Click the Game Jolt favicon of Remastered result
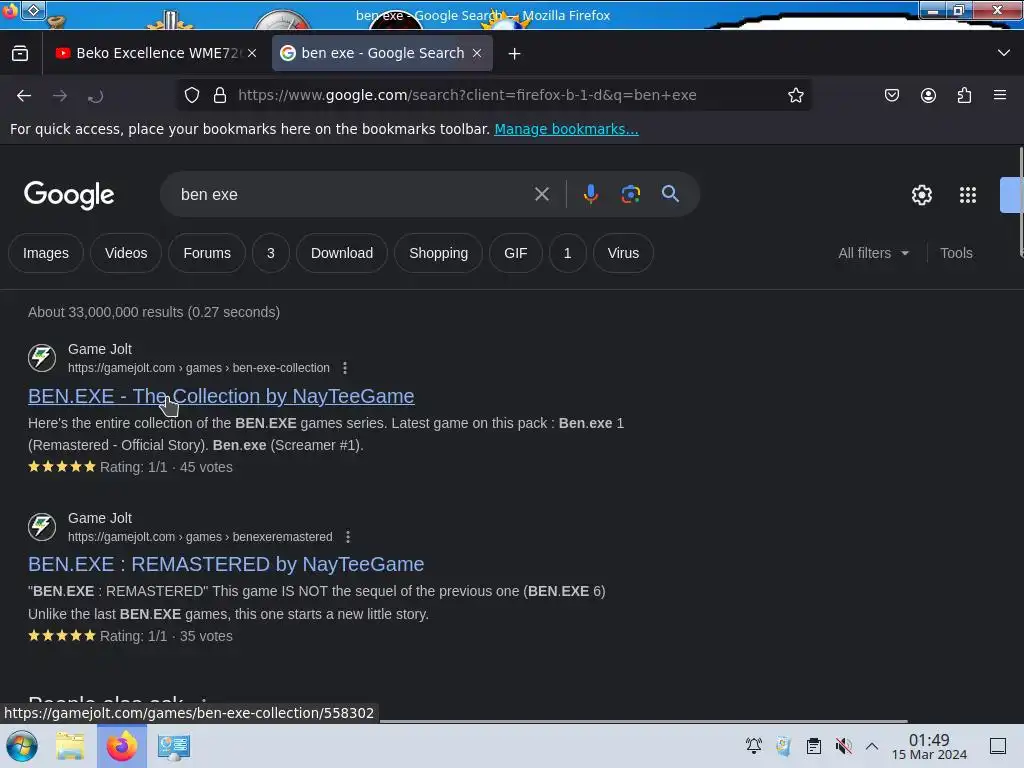This screenshot has height=768, width=1024. pyautogui.click(x=42, y=526)
